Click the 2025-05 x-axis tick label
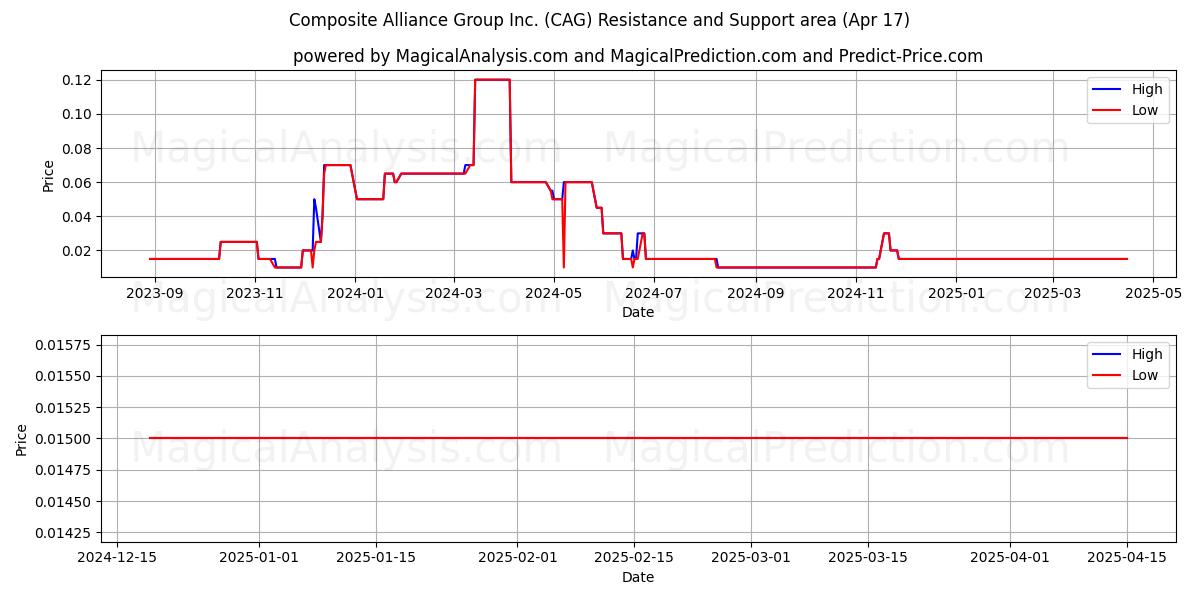Screen dimensions: 1200x600 click(1153, 293)
